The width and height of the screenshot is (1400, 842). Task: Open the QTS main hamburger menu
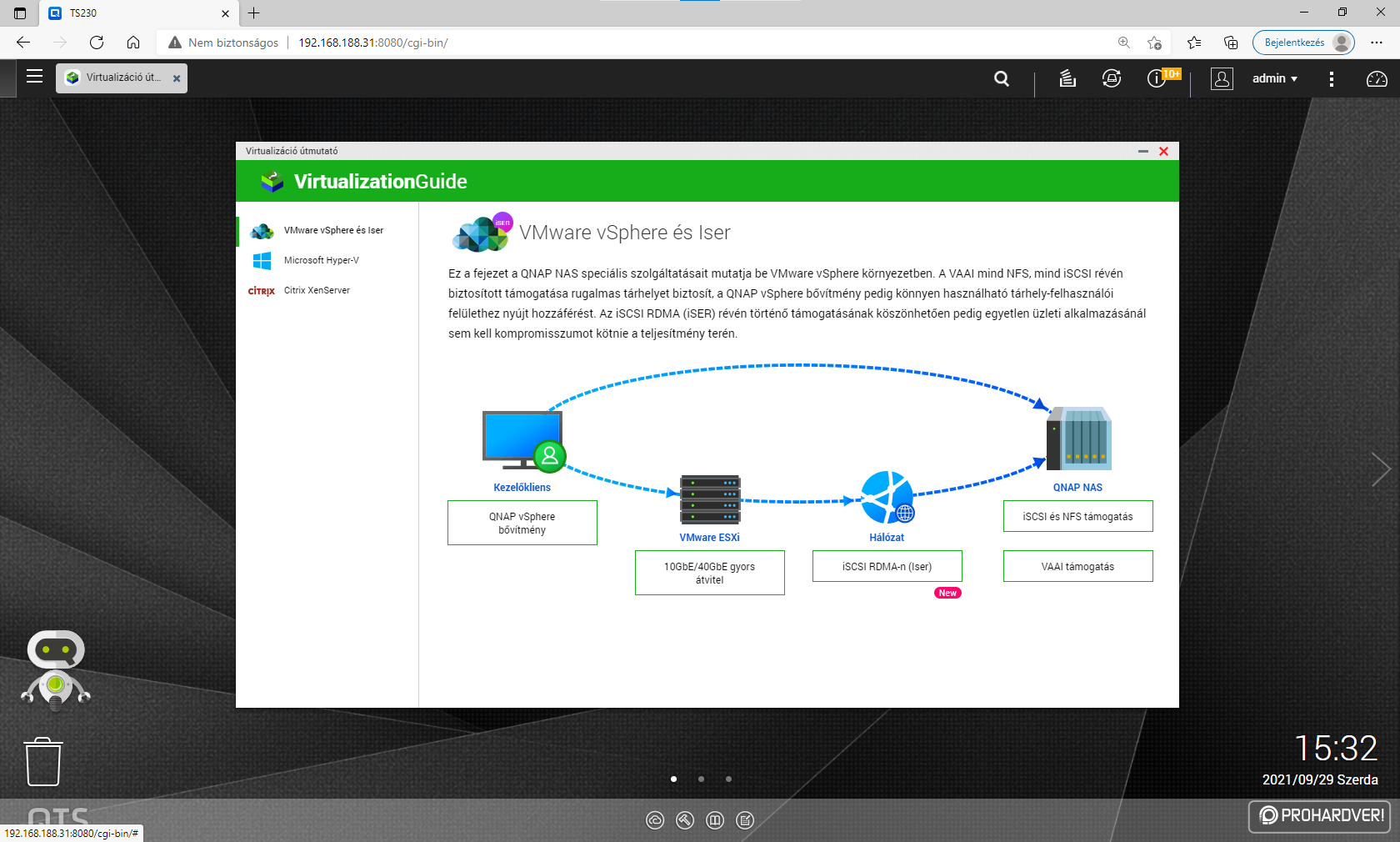tap(34, 77)
